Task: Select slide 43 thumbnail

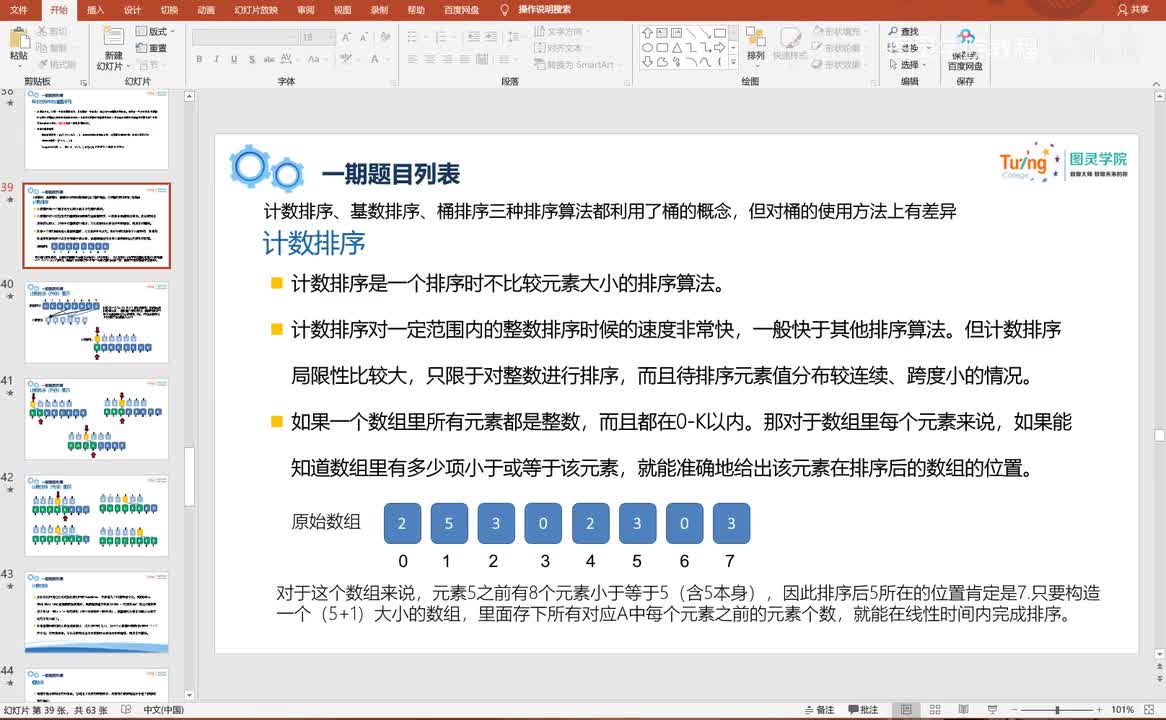Action: tap(97, 611)
